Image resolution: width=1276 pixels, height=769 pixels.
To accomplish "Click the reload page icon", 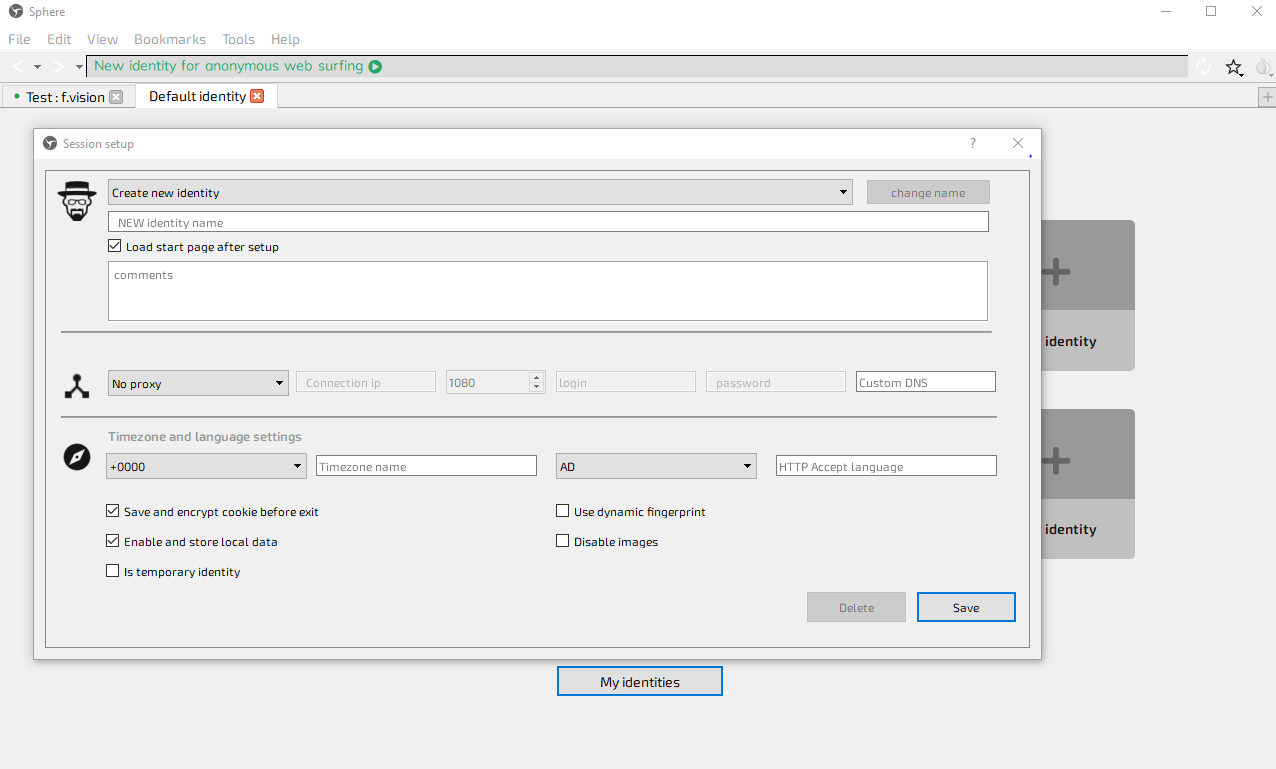I will (1204, 67).
